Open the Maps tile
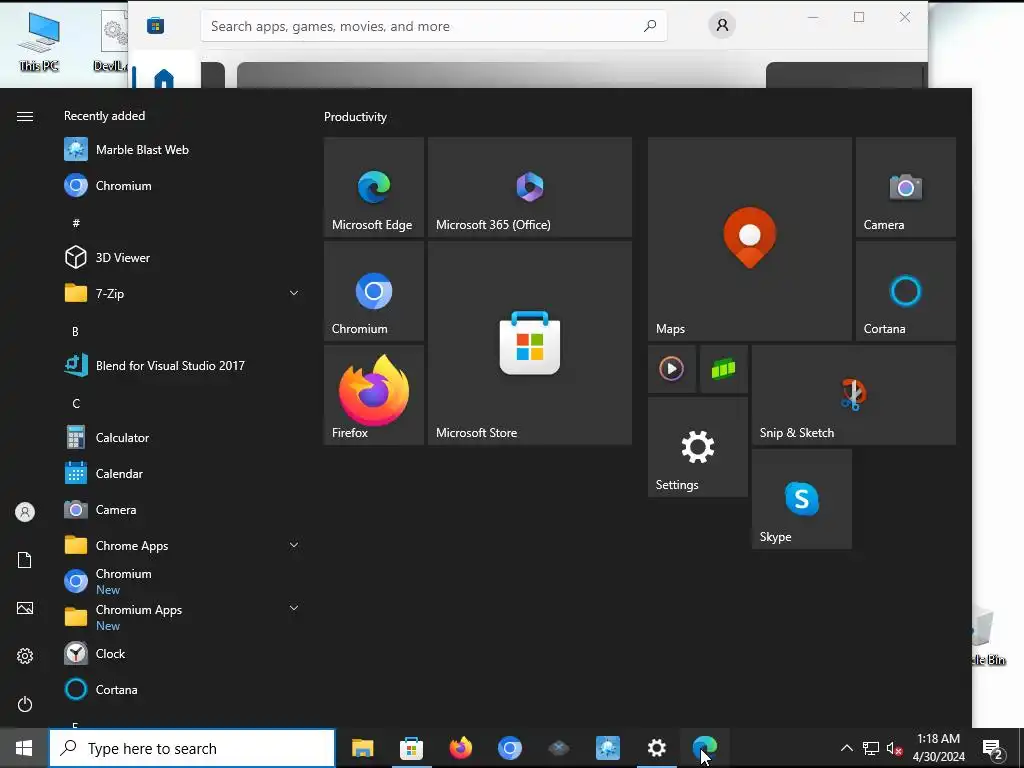 750,238
